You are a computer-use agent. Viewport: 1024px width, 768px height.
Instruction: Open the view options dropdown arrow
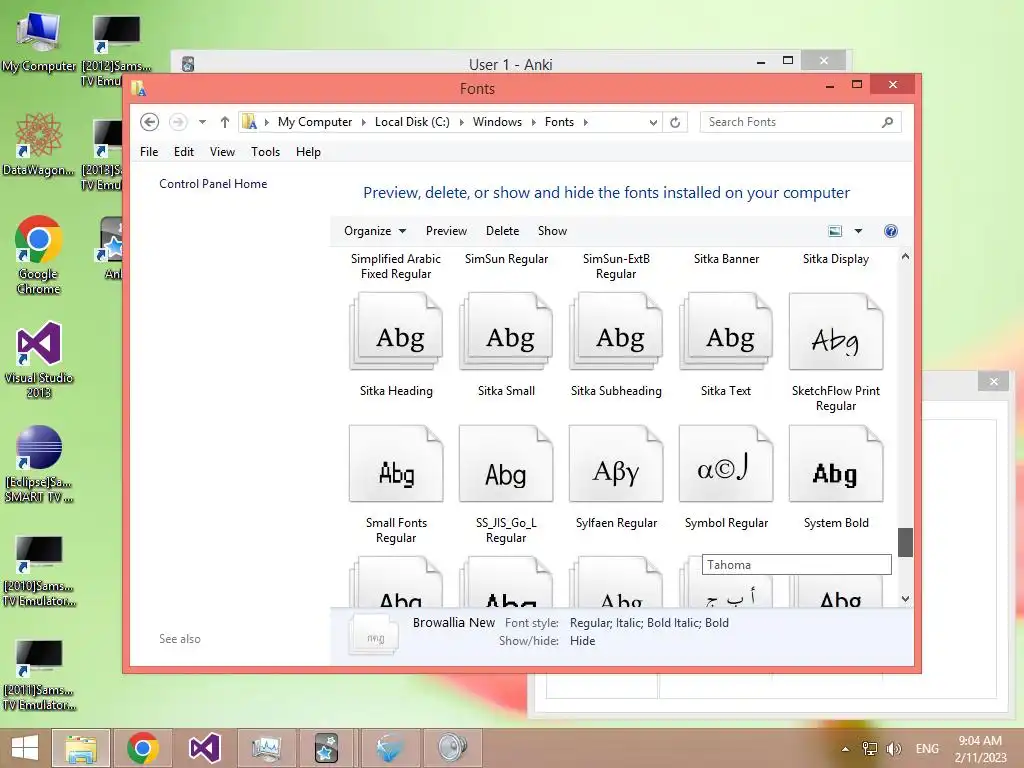858,231
